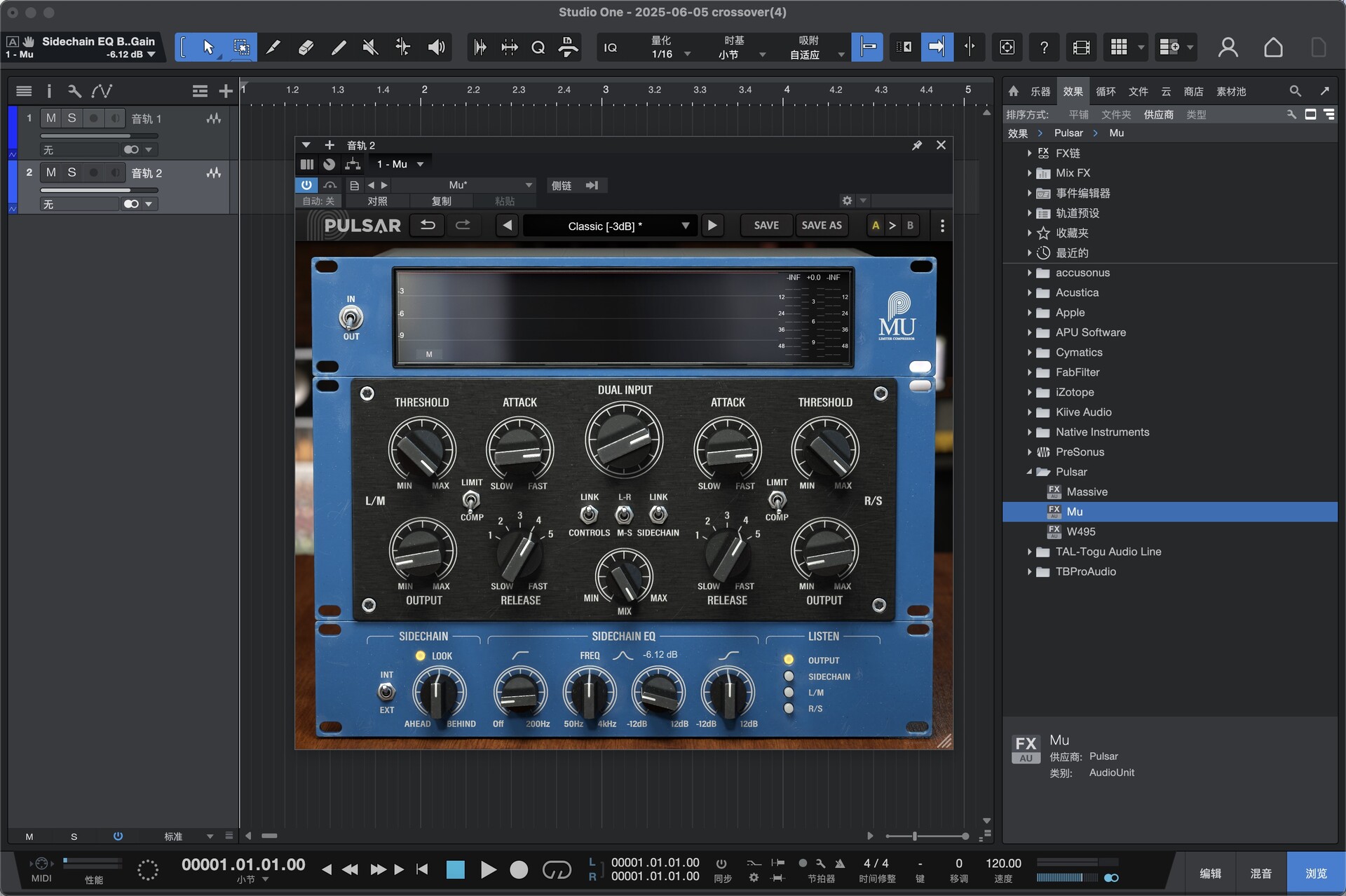This screenshot has width=1346, height=896.
Task: Open Pulsar plugin three-dot menu
Action: tap(941, 226)
